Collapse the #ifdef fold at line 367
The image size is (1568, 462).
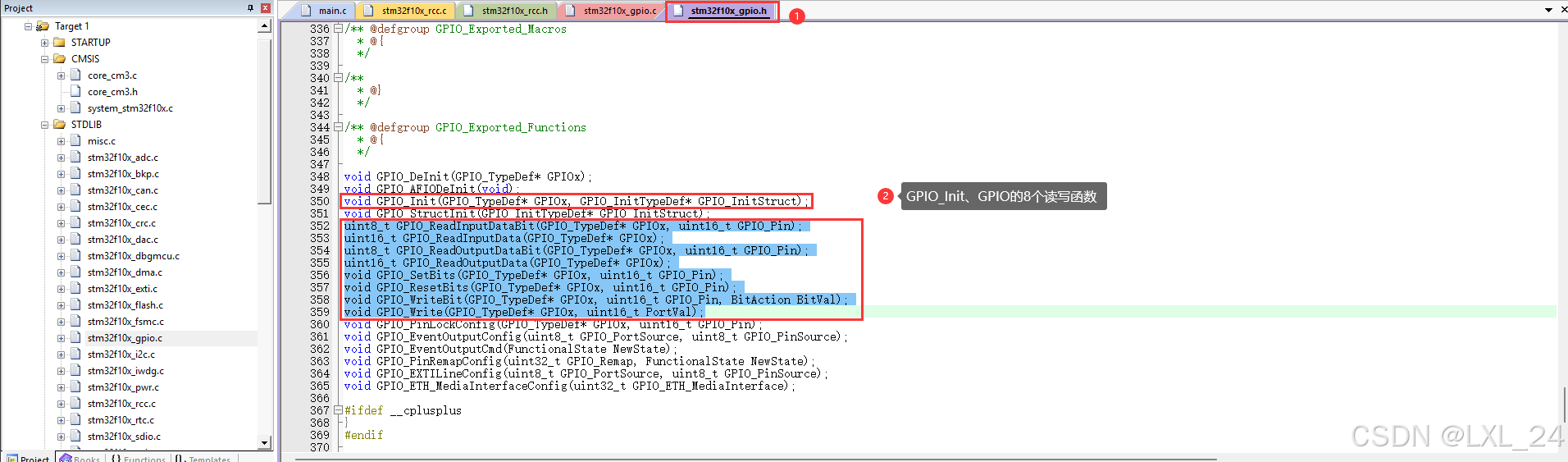point(338,410)
